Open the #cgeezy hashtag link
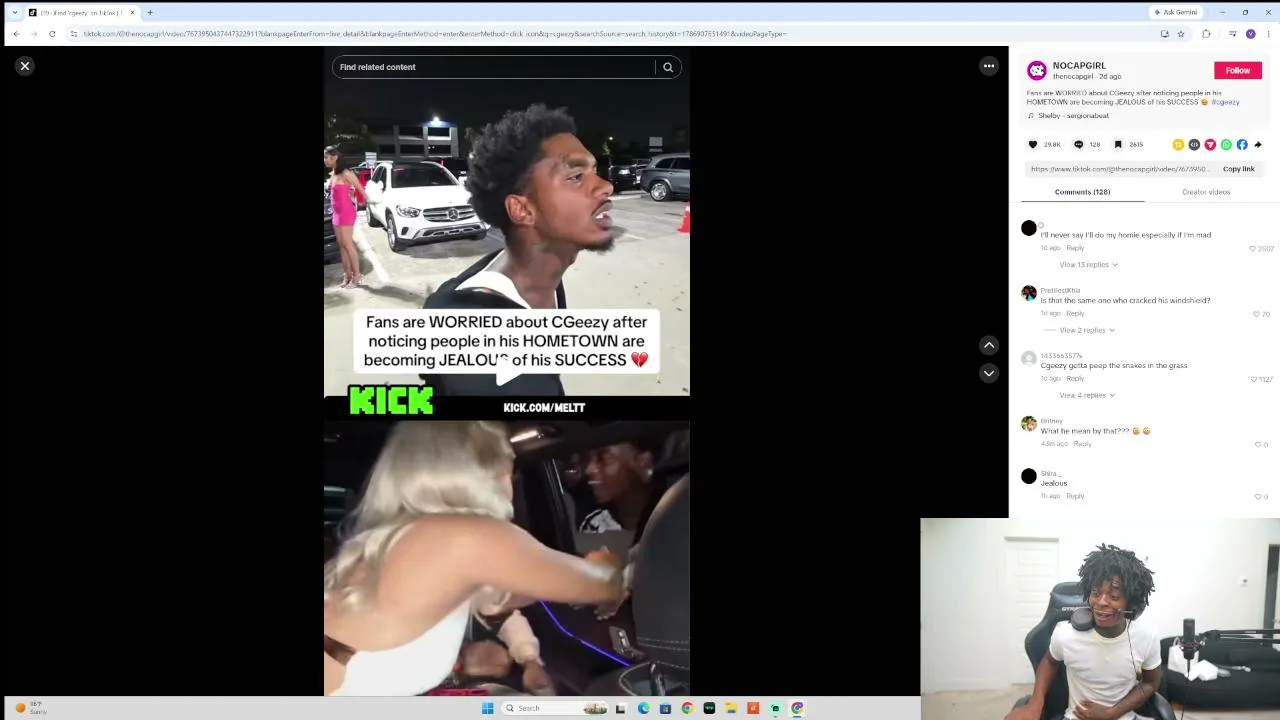Viewport: 1280px width, 720px height. 1225,102
